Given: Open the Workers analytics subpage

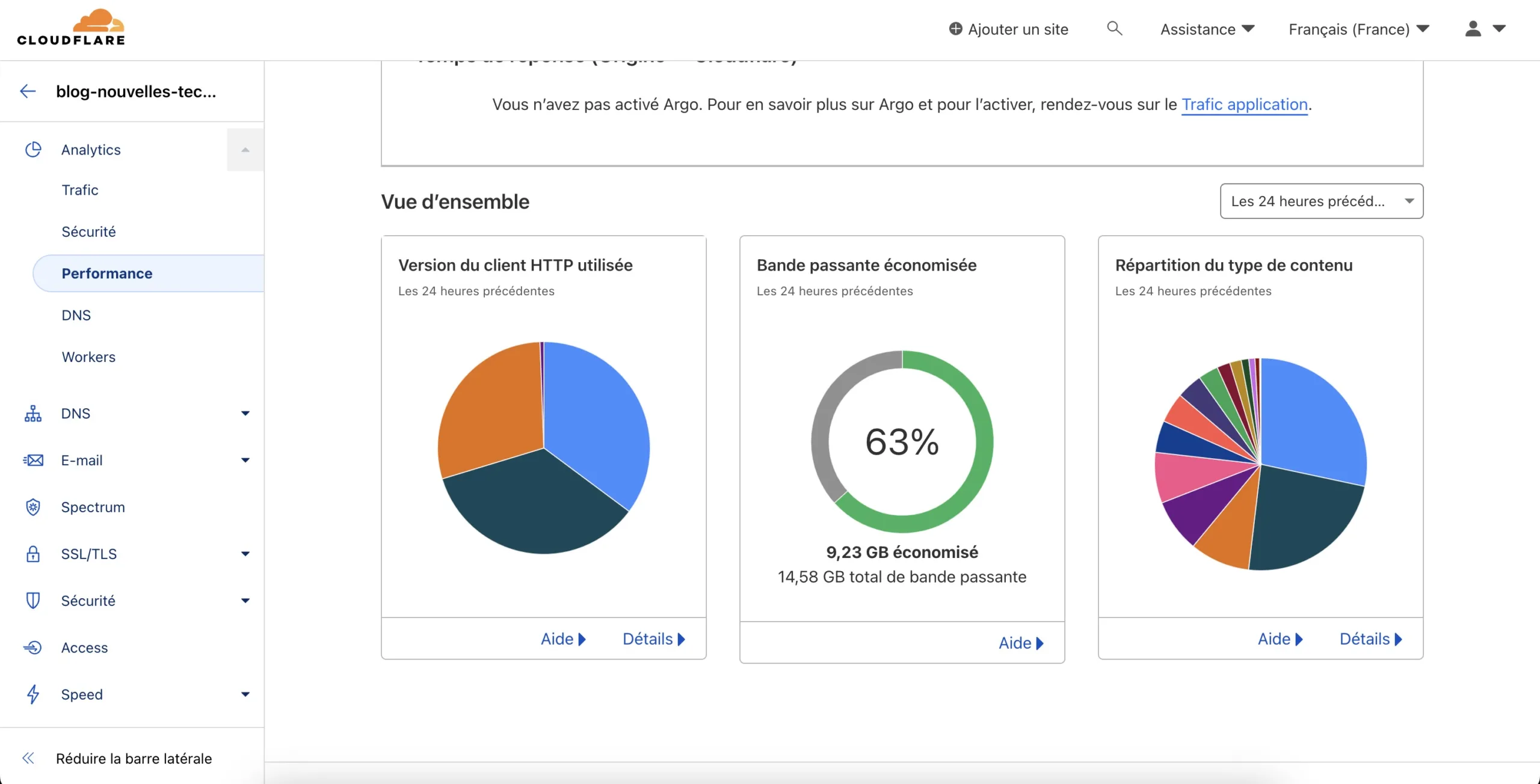Looking at the screenshot, I should pos(88,357).
